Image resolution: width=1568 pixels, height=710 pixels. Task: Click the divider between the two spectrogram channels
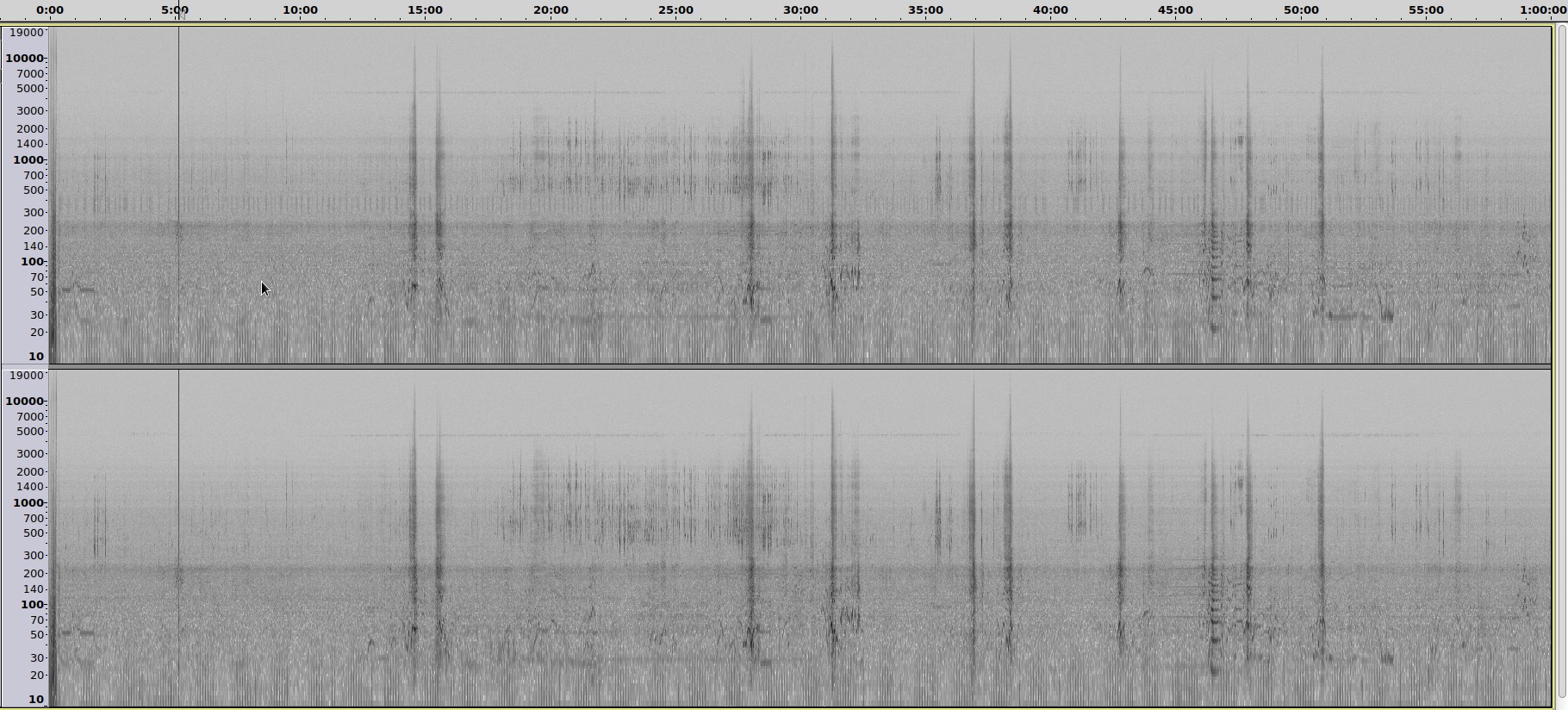point(800,366)
